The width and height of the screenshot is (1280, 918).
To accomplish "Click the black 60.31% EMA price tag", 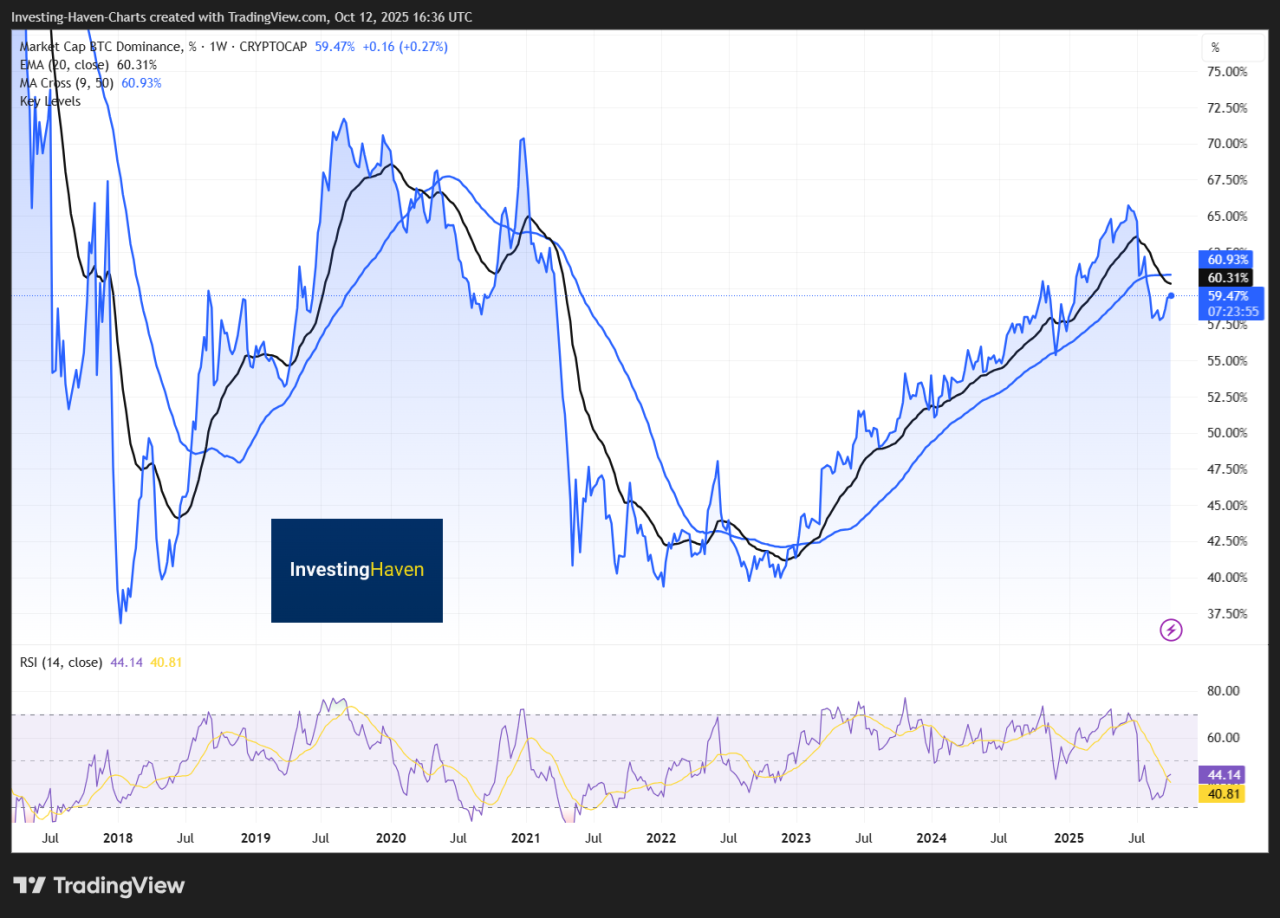I will coord(1229,277).
